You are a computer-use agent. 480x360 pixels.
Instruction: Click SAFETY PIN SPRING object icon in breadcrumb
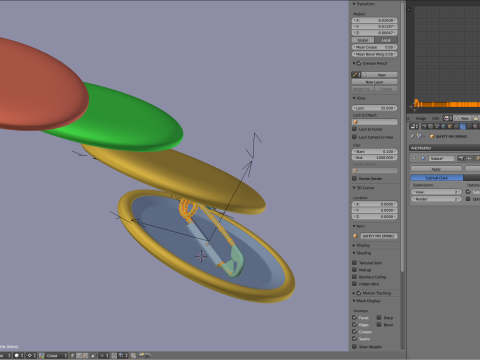click(x=432, y=136)
